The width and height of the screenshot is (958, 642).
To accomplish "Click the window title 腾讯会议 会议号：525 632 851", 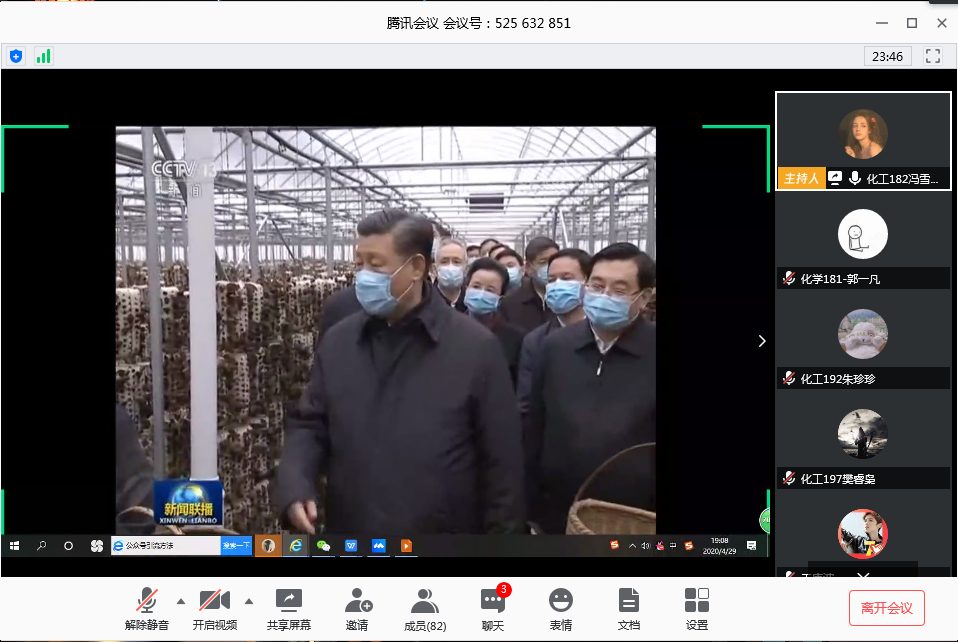I will click(x=478, y=23).
